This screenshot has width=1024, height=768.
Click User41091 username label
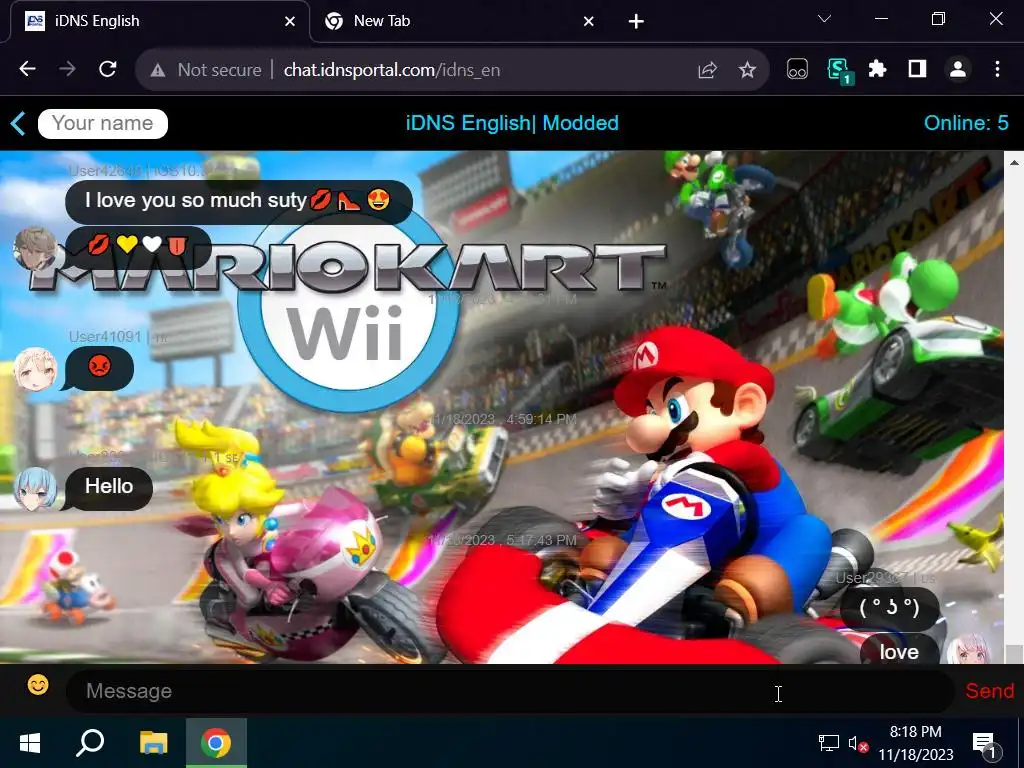click(x=104, y=337)
